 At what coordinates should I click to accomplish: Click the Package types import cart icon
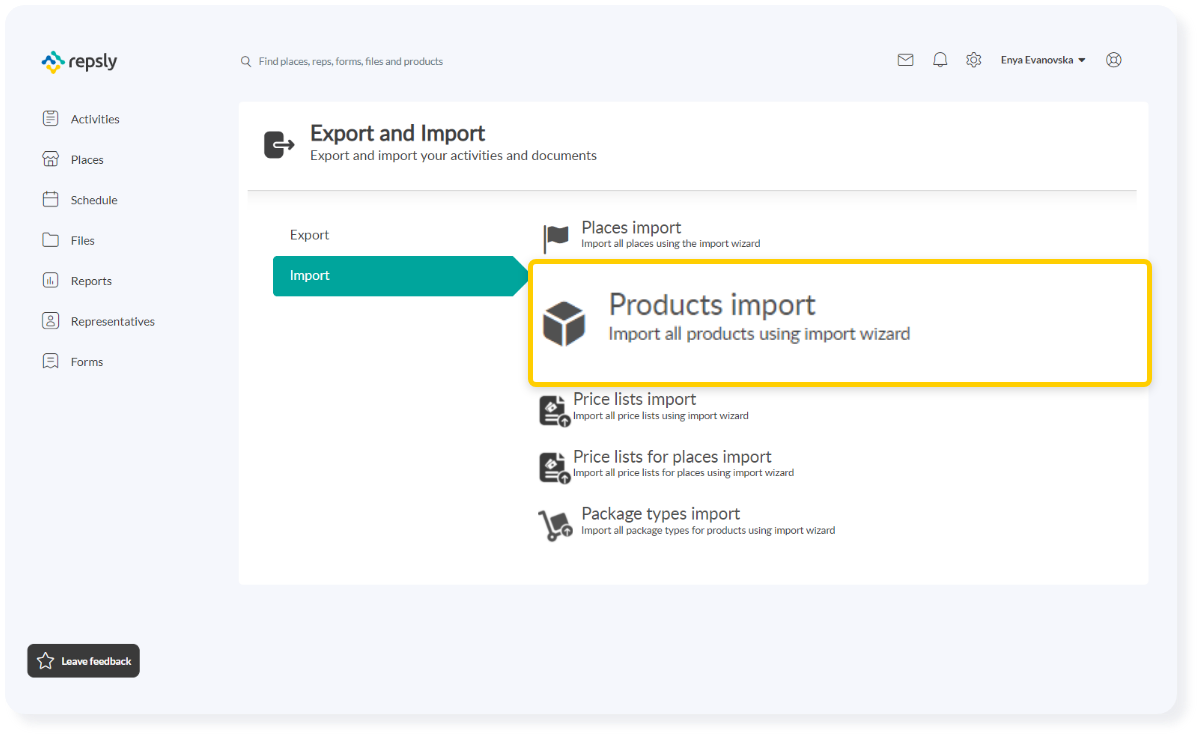pyautogui.click(x=556, y=525)
